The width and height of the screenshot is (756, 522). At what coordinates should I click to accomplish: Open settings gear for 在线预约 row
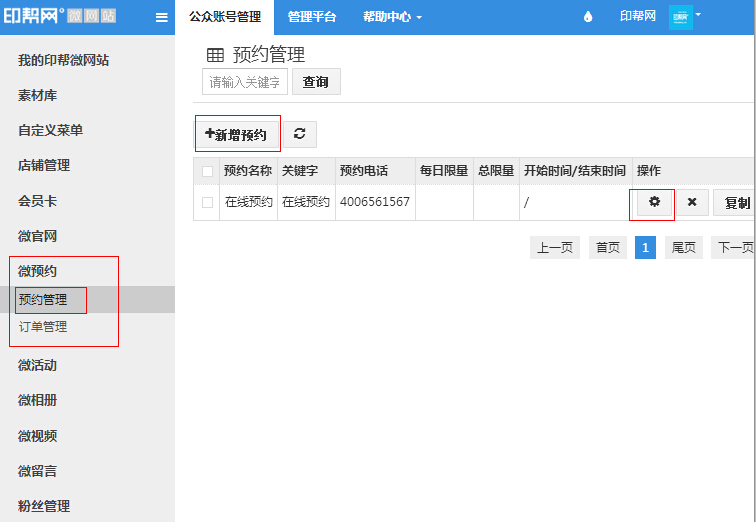(x=654, y=202)
